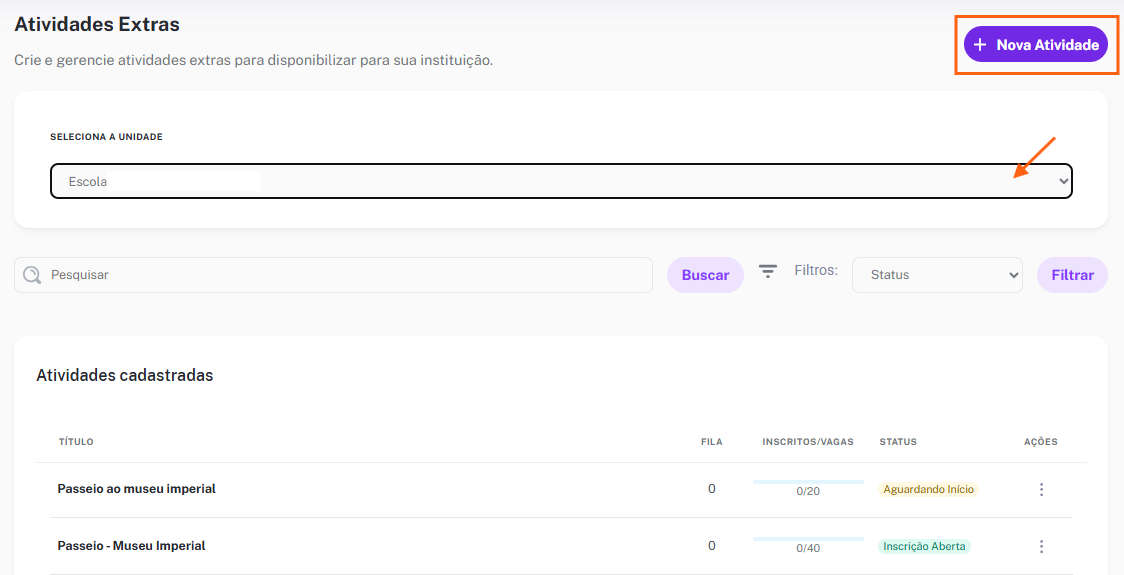Click the plus icon in Nova Atividade

(980, 44)
